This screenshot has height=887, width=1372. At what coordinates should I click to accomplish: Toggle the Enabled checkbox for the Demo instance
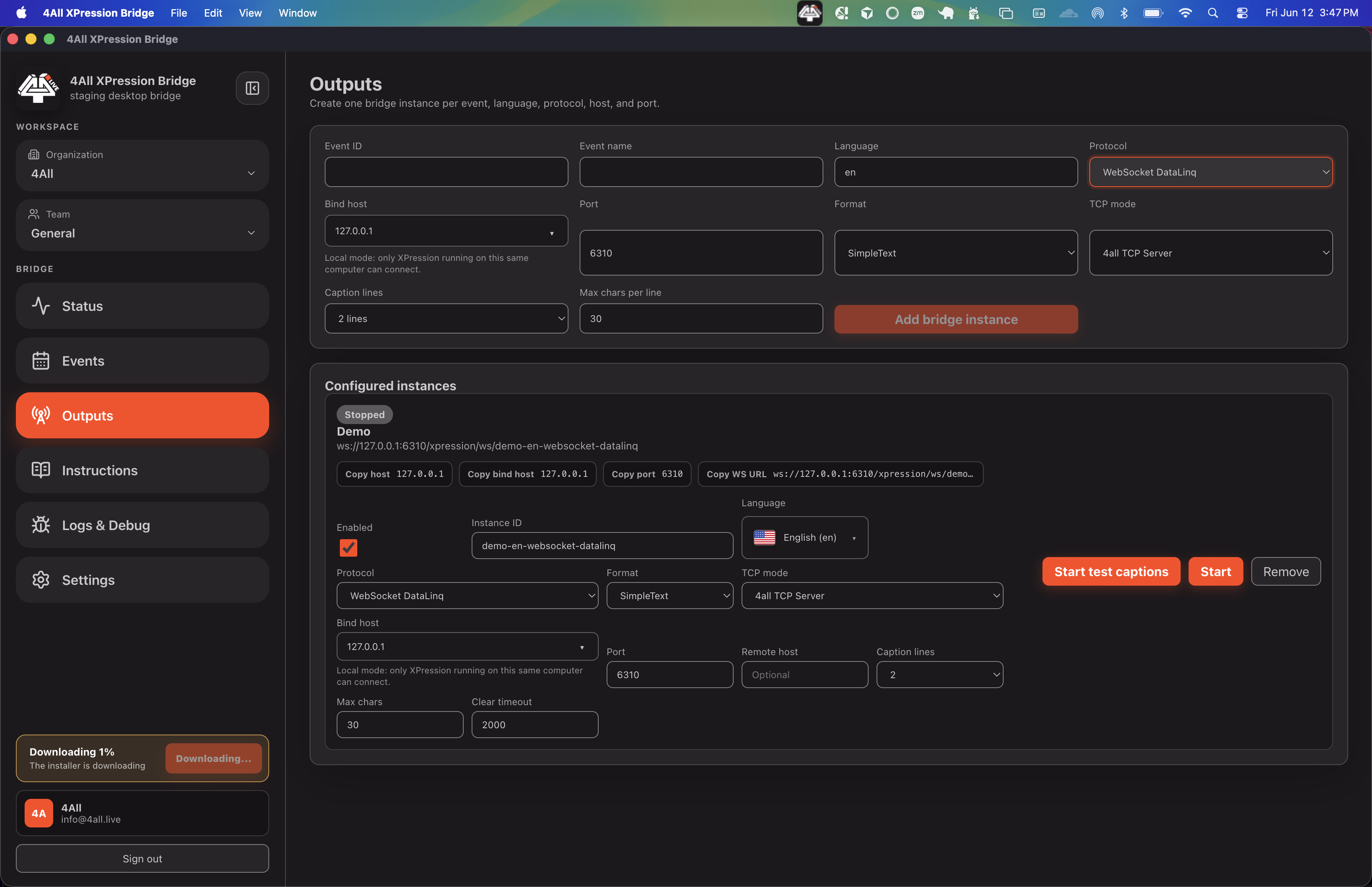tap(348, 548)
